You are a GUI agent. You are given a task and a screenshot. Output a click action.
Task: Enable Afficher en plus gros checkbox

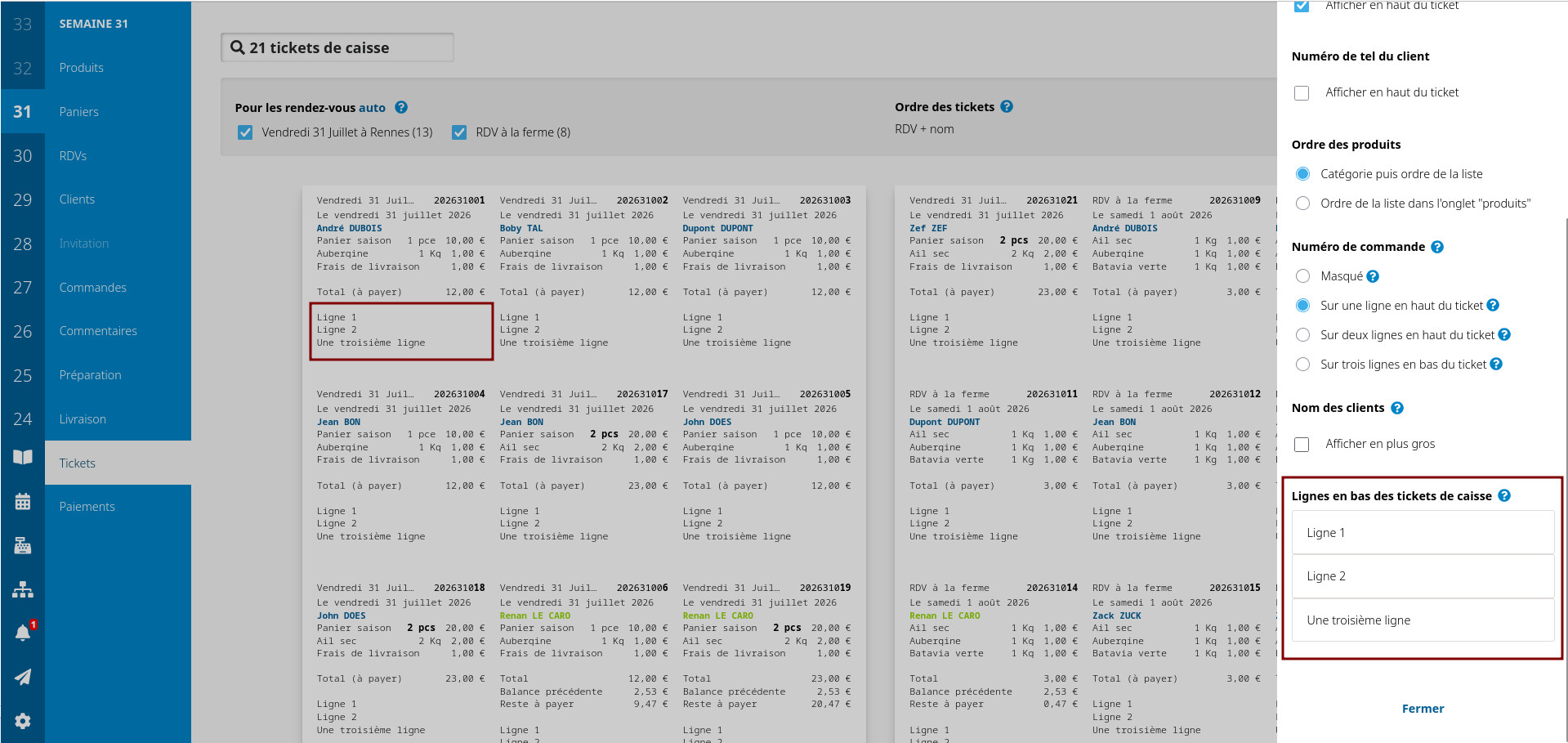[x=1302, y=444]
